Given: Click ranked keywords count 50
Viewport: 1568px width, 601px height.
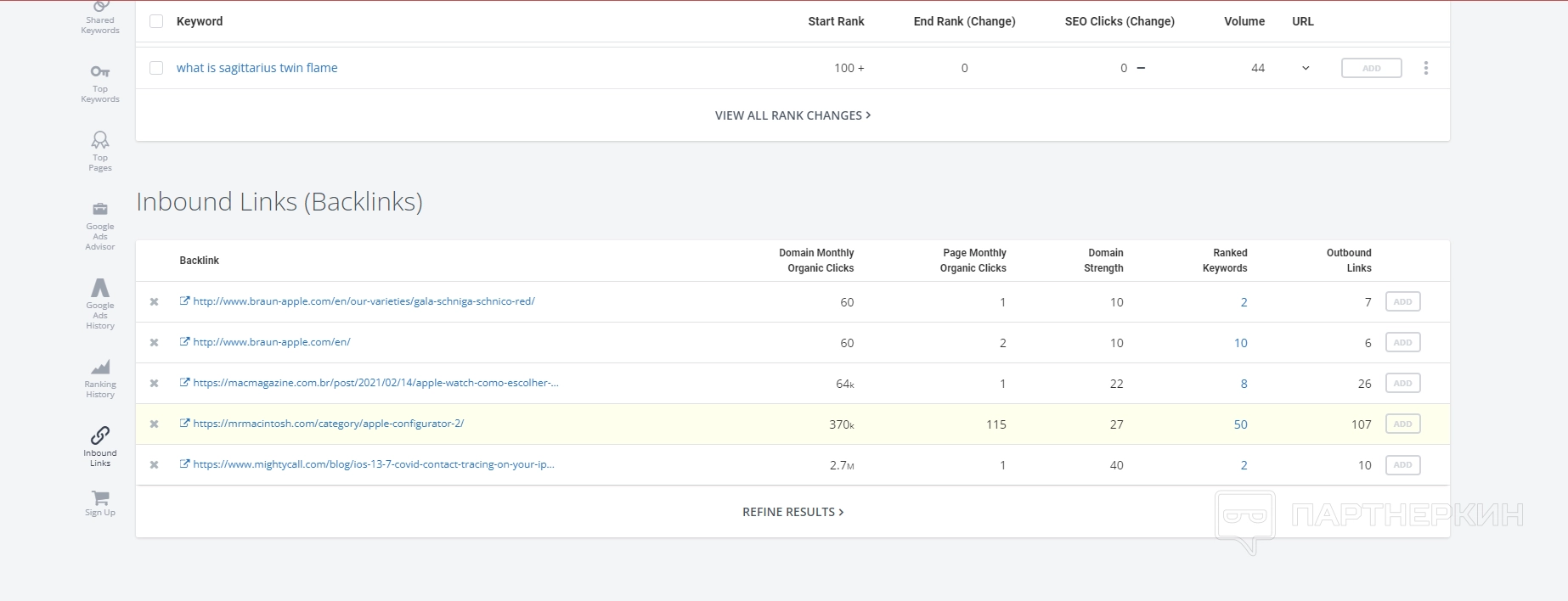Looking at the screenshot, I should click(x=1240, y=424).
